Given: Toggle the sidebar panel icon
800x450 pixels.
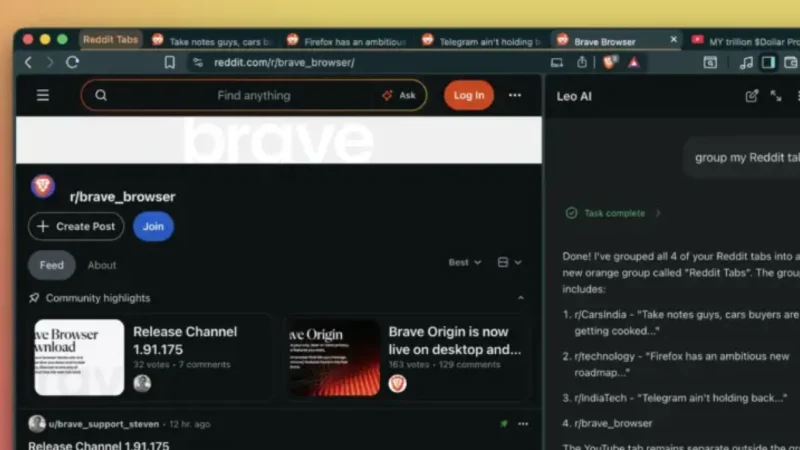Looking at the screenshot, I should [x=768, y=62].
